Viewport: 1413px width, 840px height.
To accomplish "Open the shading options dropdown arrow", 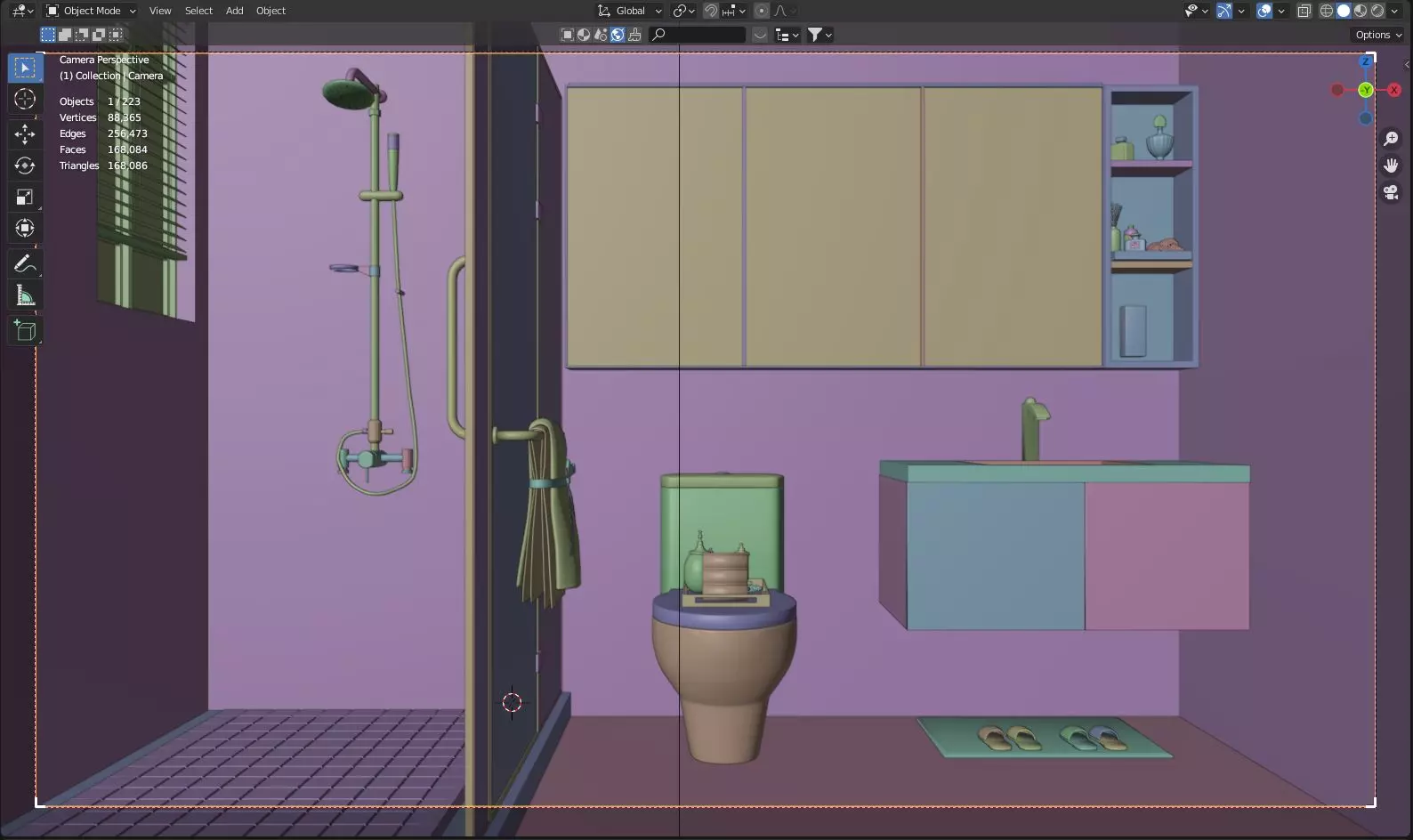I will [x=1394, y=11].
